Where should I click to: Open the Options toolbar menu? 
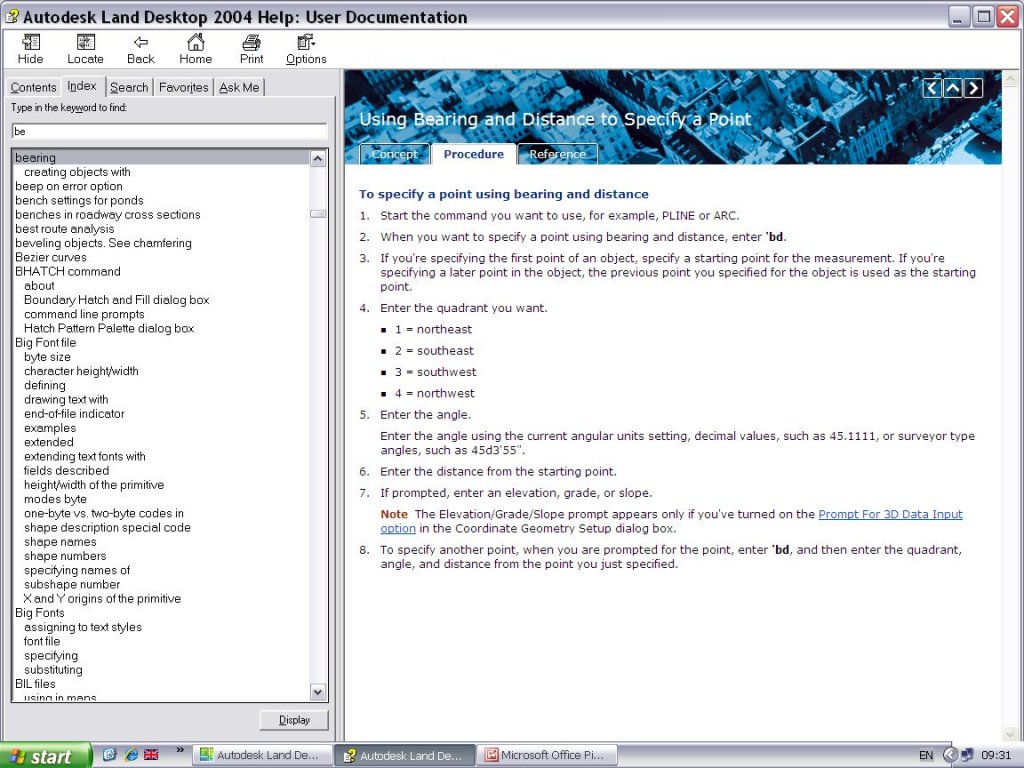(x=306, y=50)
